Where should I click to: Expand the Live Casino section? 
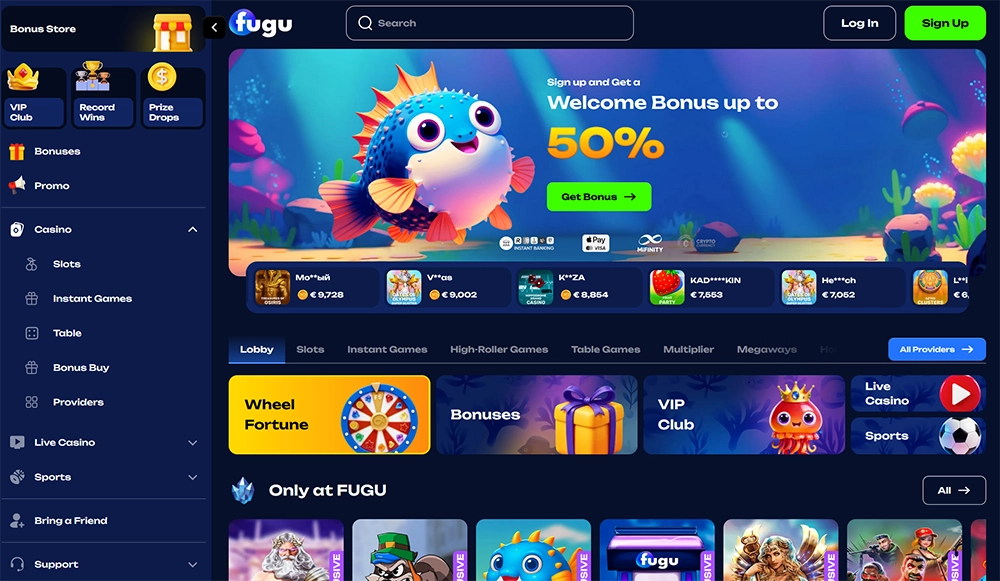(x=193, y=443)
